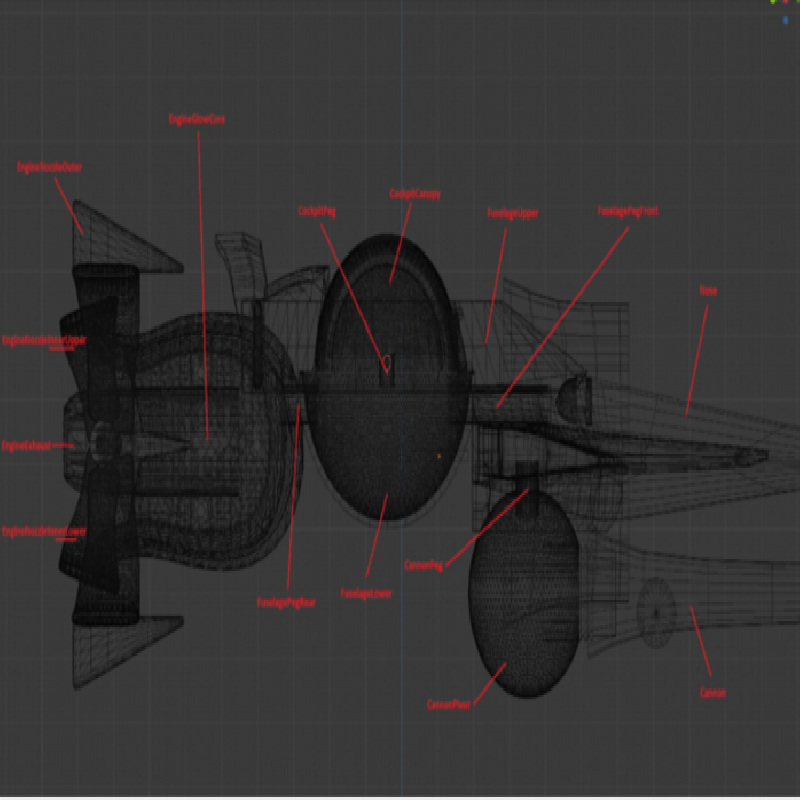
Task: Click the EngineGlowCore annotation label
Action: click(x=197, y=119)
